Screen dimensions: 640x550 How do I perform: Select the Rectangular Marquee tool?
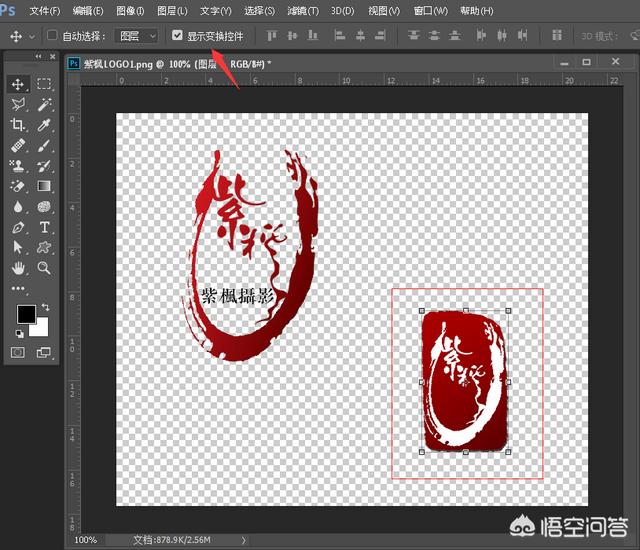click(x=45, y=84)
